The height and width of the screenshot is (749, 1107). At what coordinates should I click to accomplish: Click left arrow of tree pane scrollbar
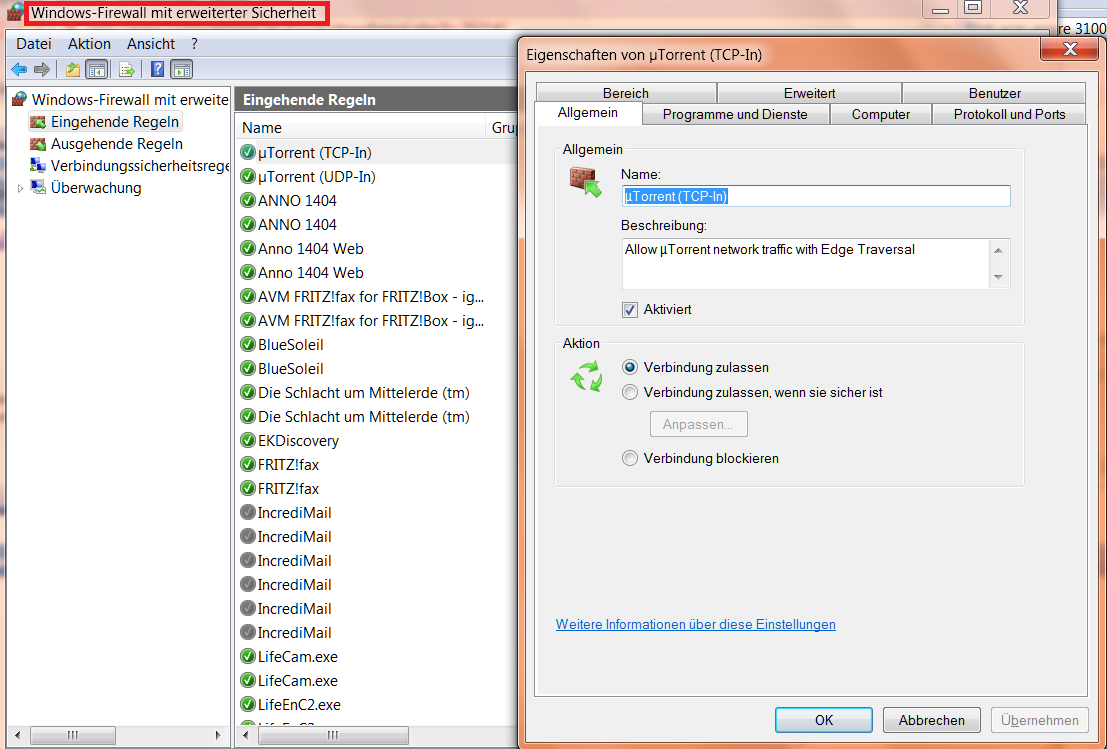pos(18,736)
